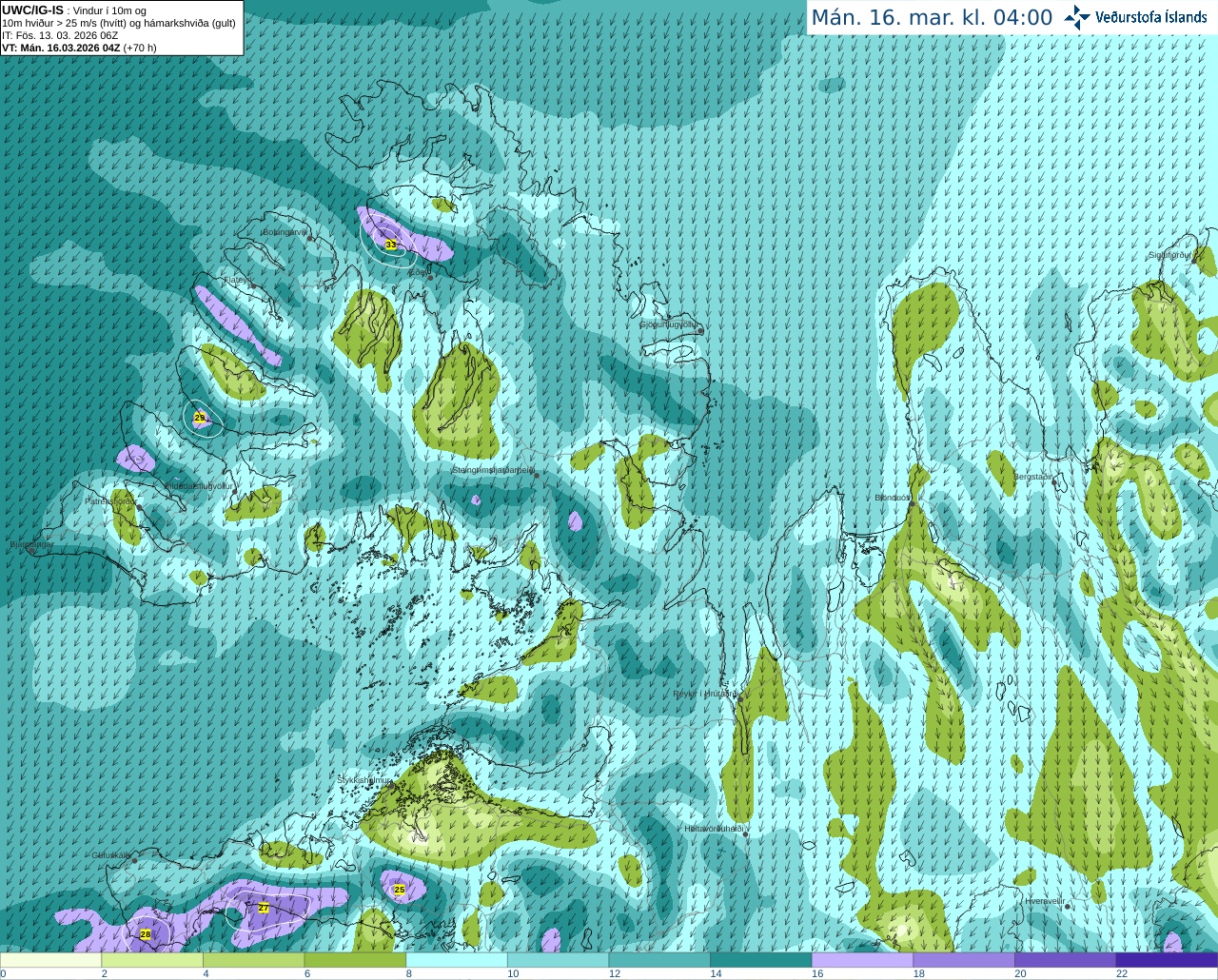This screenshot has width=1218, height=980.
Task: Select the 8–10 m/s light cyan legend swatch
Action: [457, 960]
